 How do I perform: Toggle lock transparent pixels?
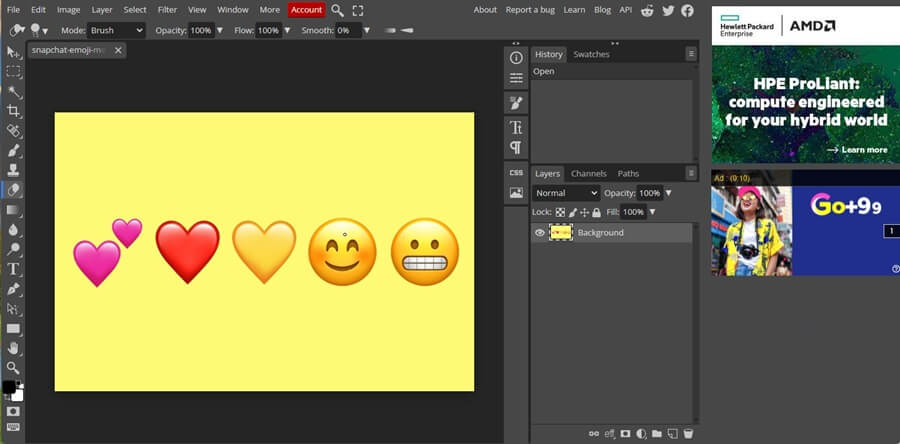tap(560, 212)
